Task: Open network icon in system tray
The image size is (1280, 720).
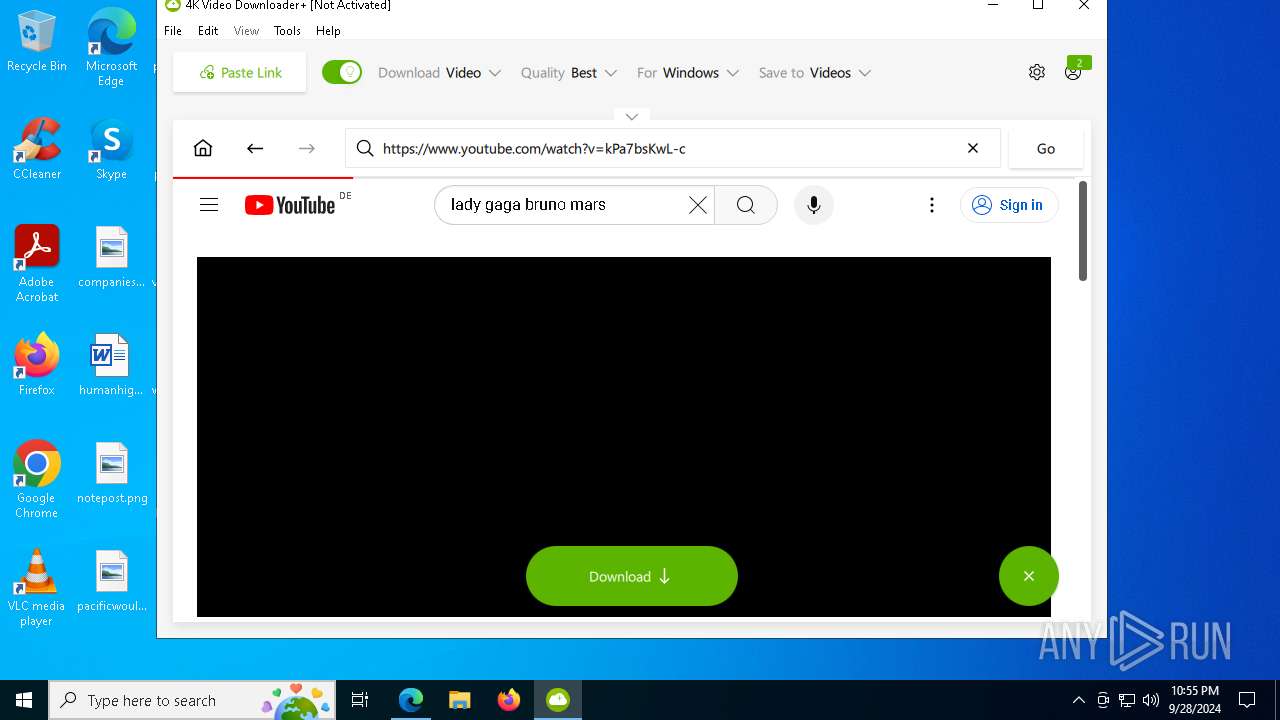Action: [1127, 700]
